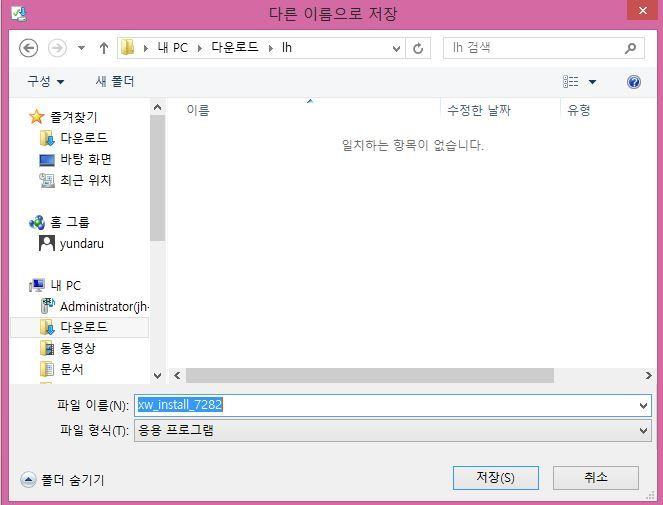Click the 홈 그룹 network icon

tap(37, 222)
